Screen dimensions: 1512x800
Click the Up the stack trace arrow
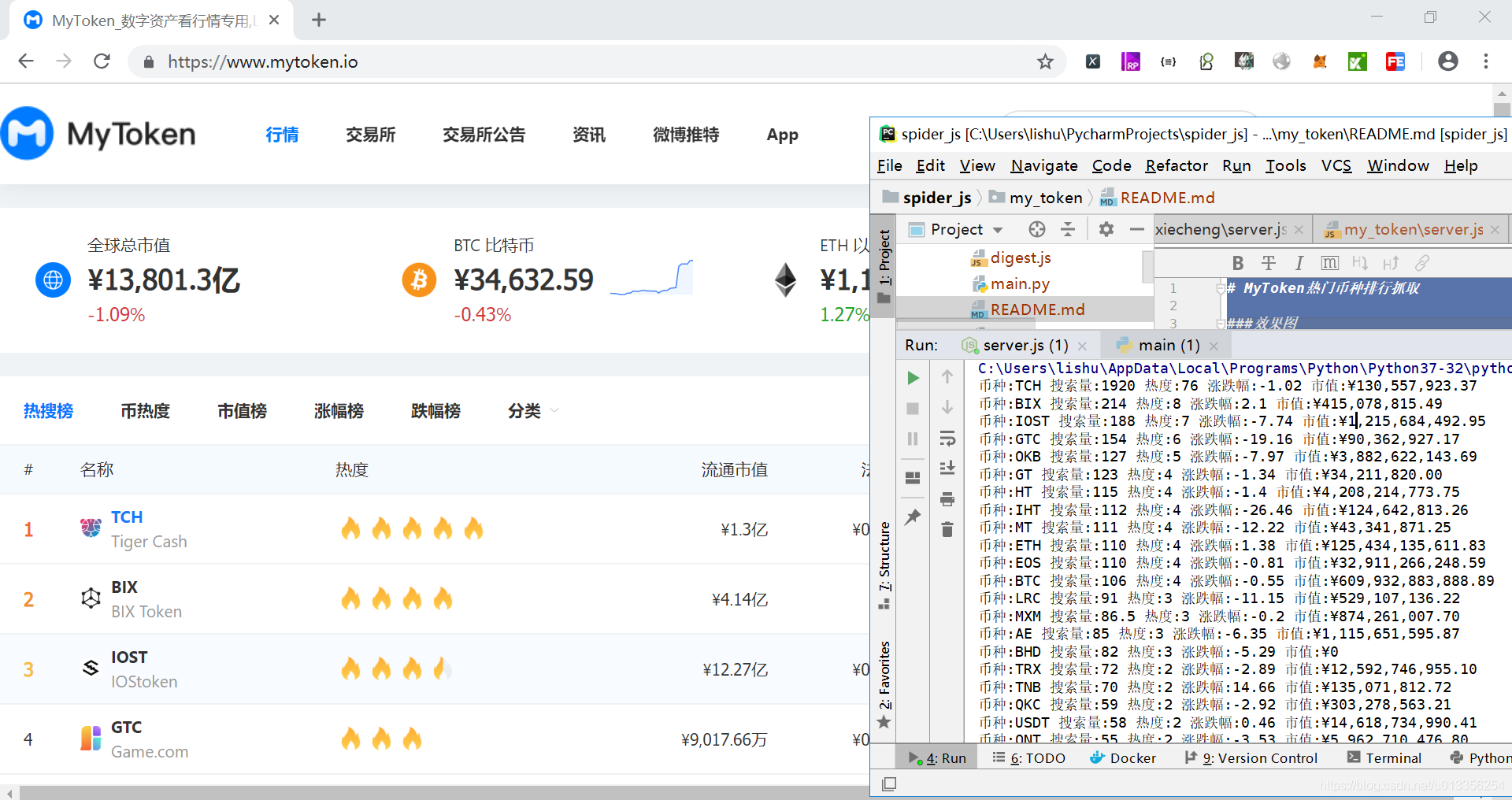947,376
